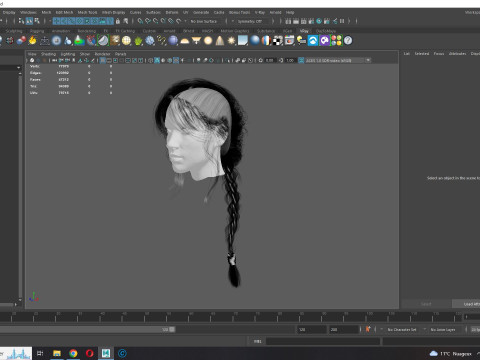This screenshot has height=360, width=480.
Task: Open the viewport Shading menu
Action: [x=48, y=54]
